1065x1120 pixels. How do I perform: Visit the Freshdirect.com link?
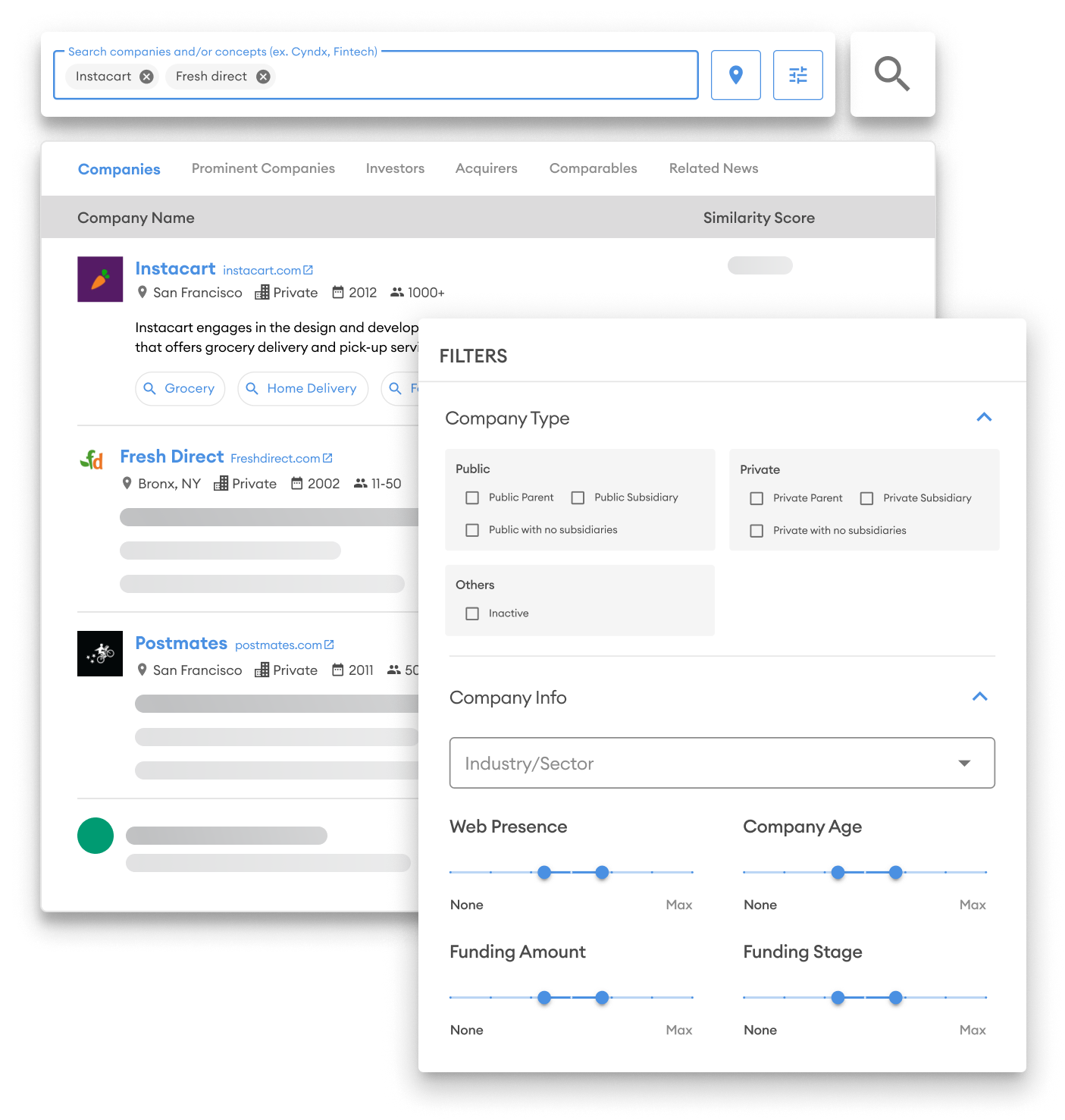tap(275, 458)
